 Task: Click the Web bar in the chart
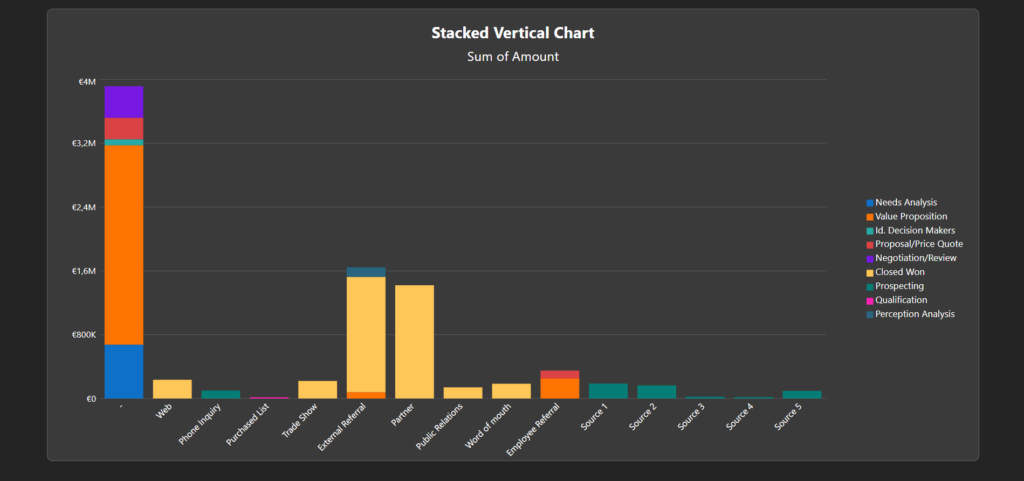(172, 389)
